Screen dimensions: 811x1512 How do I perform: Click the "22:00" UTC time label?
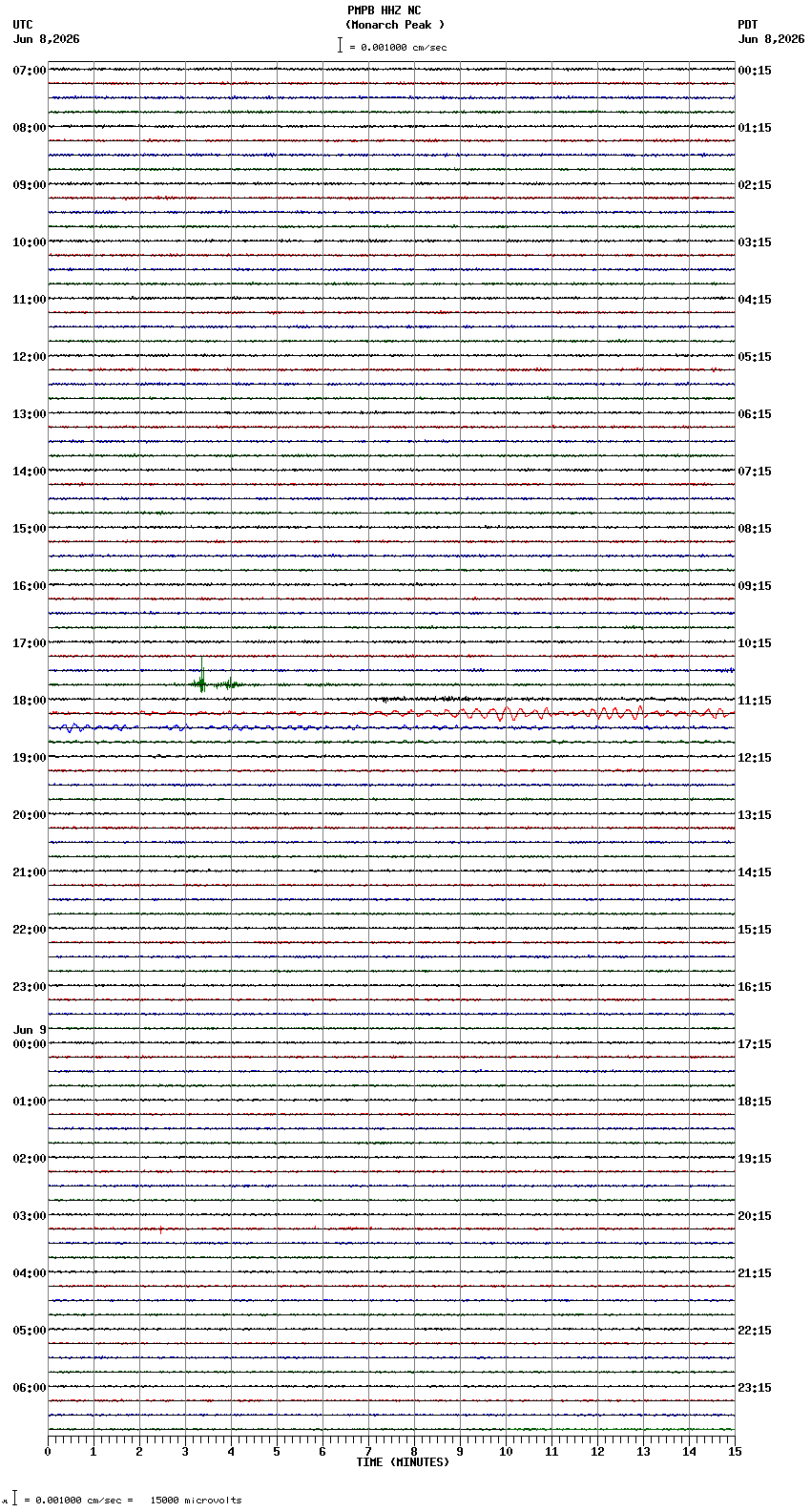point(30,930)
